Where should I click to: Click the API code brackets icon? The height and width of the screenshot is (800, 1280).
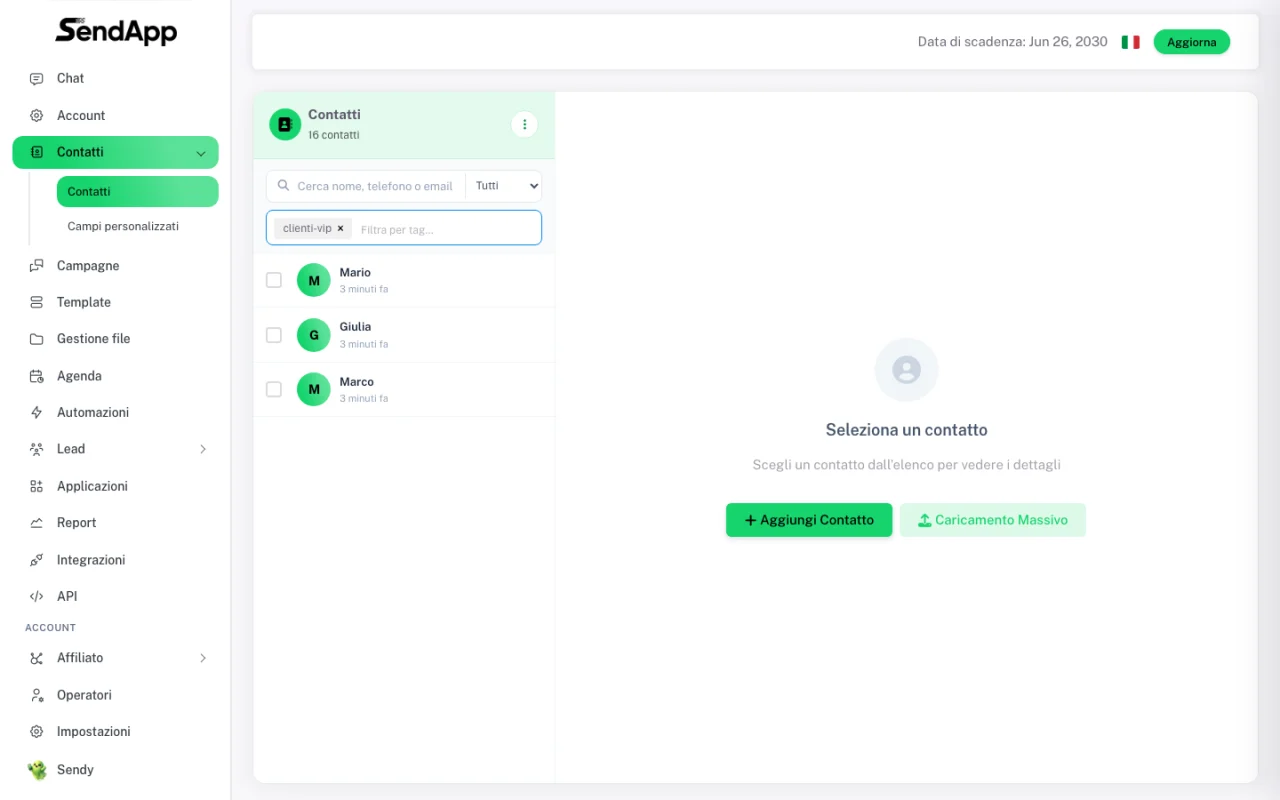(37, 596)
